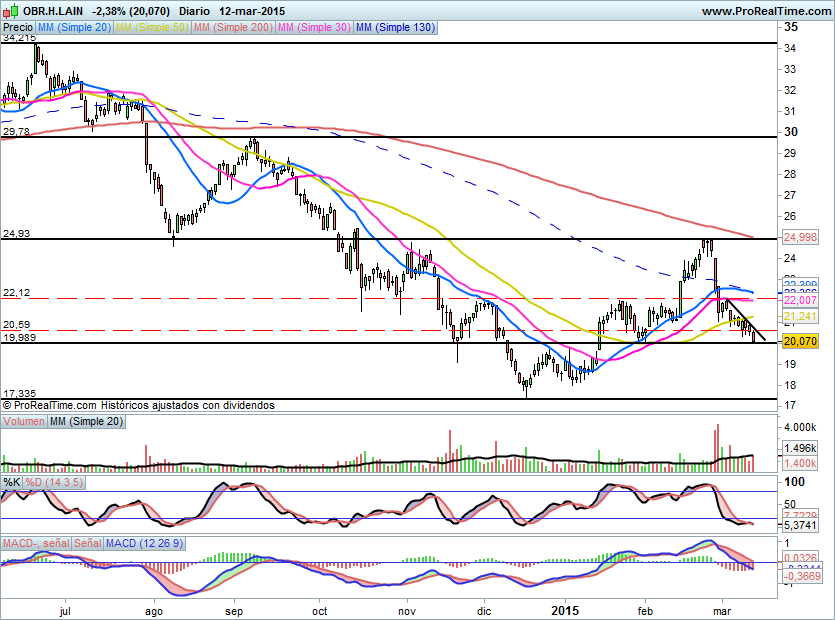Select the volume panel MM (Simple 20) label
This screenshot has width=835, height=620.
pos(86,423)
